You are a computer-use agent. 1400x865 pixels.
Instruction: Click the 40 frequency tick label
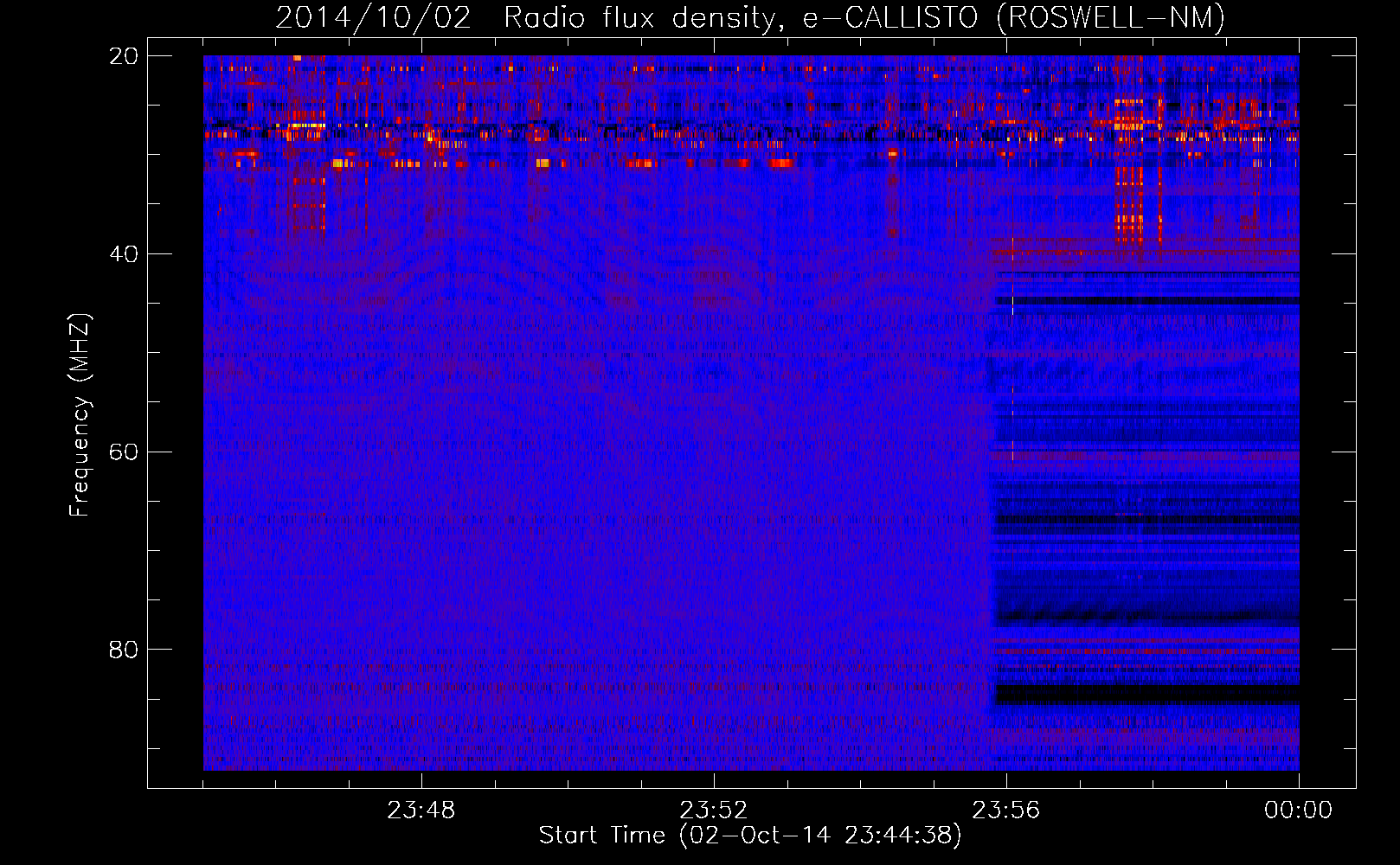pyautogui.click(x=124, y=254)
